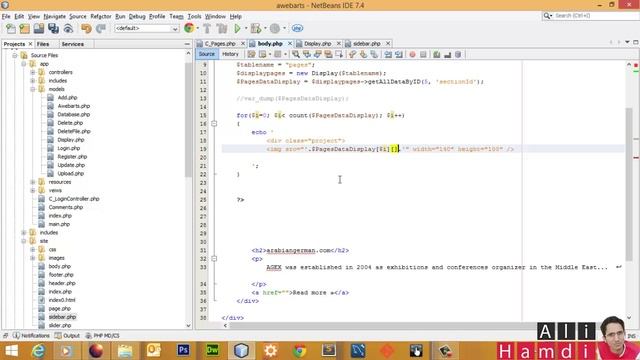Image resolution: width=640 pixels, height=360 pixels.
Task: Open Internet Explorer from the taskbar
Action: click(38, 351)
